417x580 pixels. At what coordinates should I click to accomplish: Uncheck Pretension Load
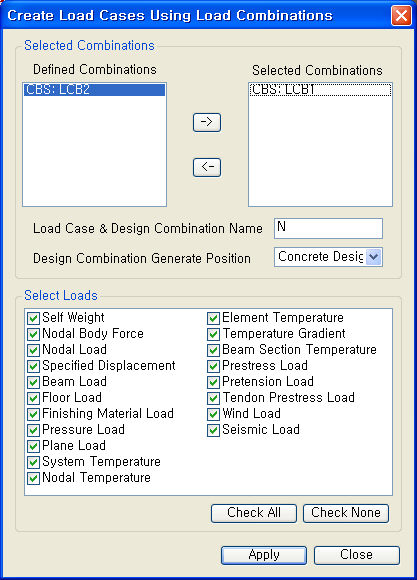tap(213, 382)
